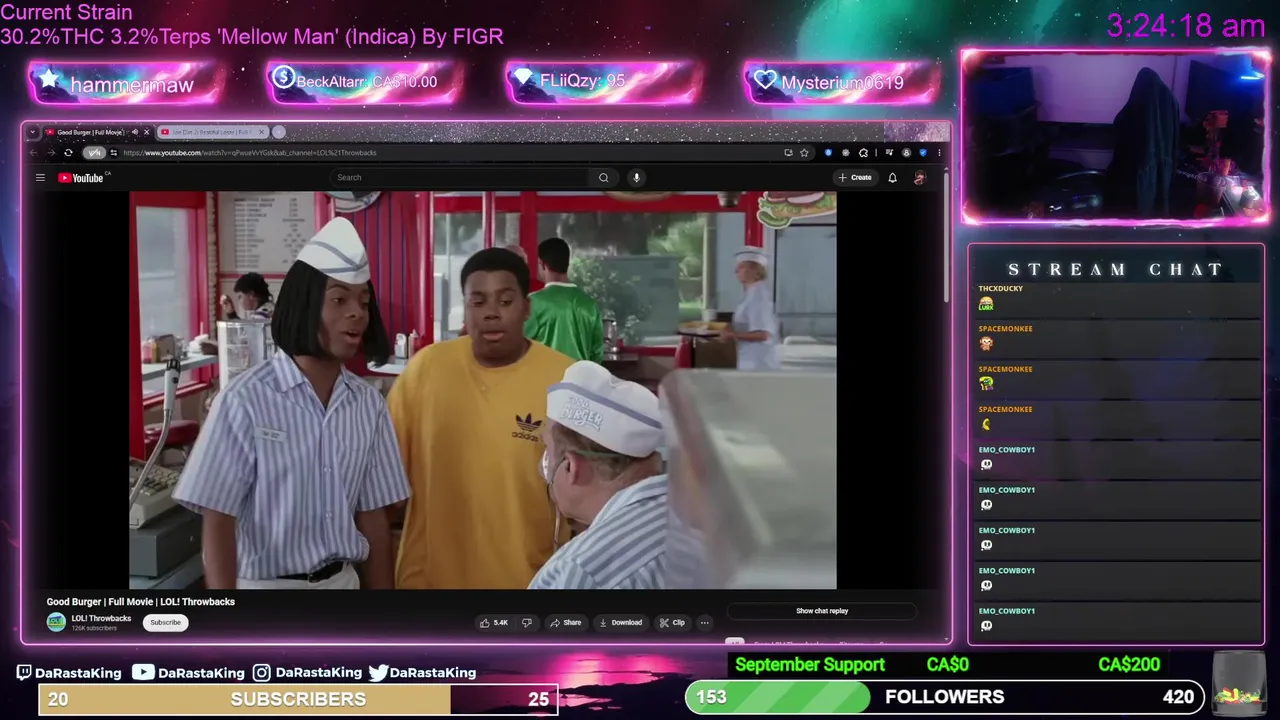Go back in the browser
Viewport: 1280px width, 720px height.
[33, 153]
